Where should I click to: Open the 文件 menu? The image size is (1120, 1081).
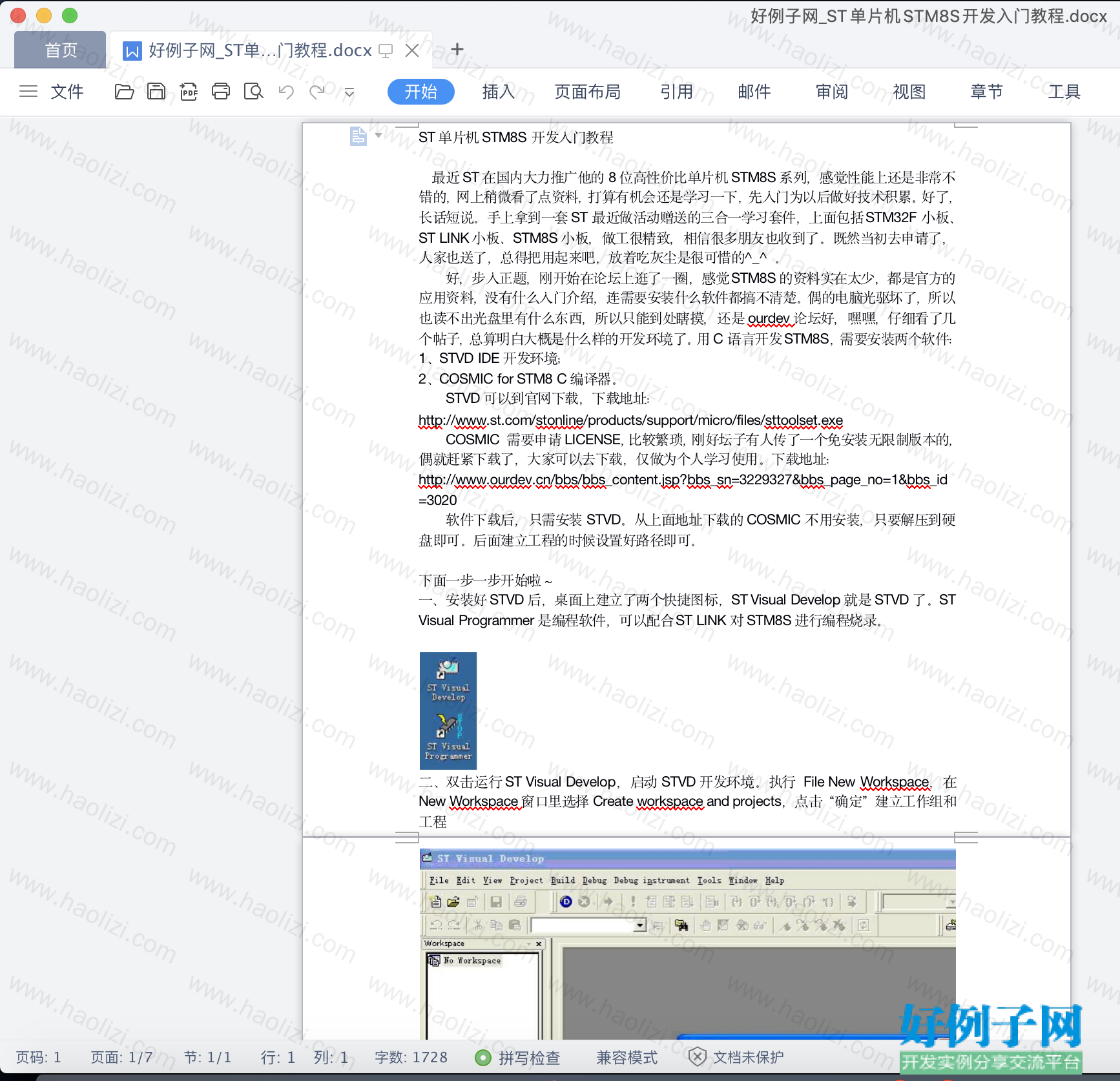click(67, 92)
